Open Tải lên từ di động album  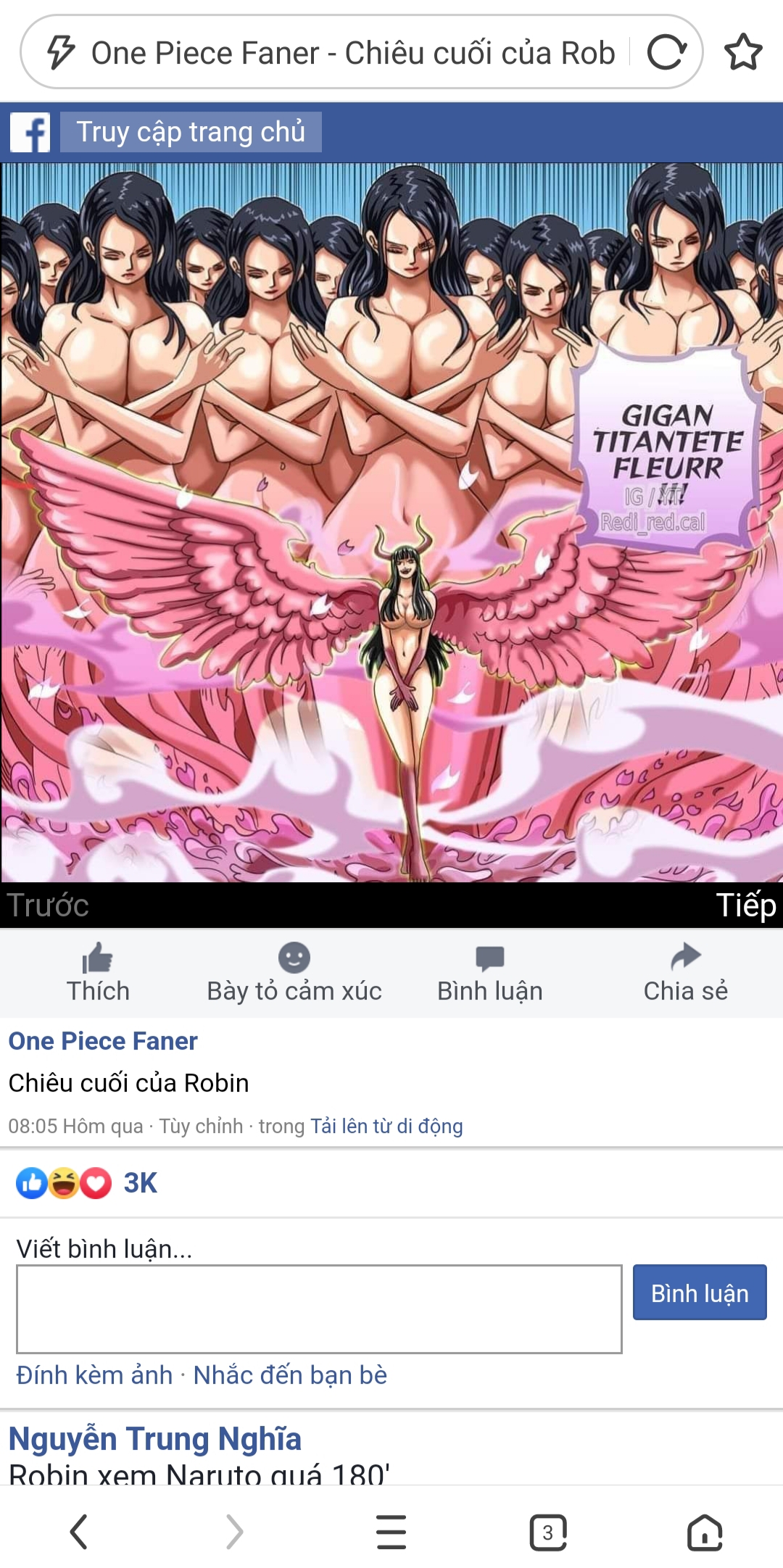(x=386, y=1126)
